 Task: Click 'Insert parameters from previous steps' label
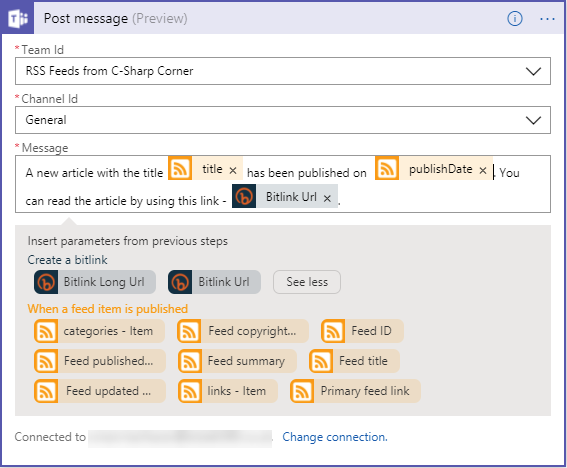pyautogui.click(x=128, y=241)
